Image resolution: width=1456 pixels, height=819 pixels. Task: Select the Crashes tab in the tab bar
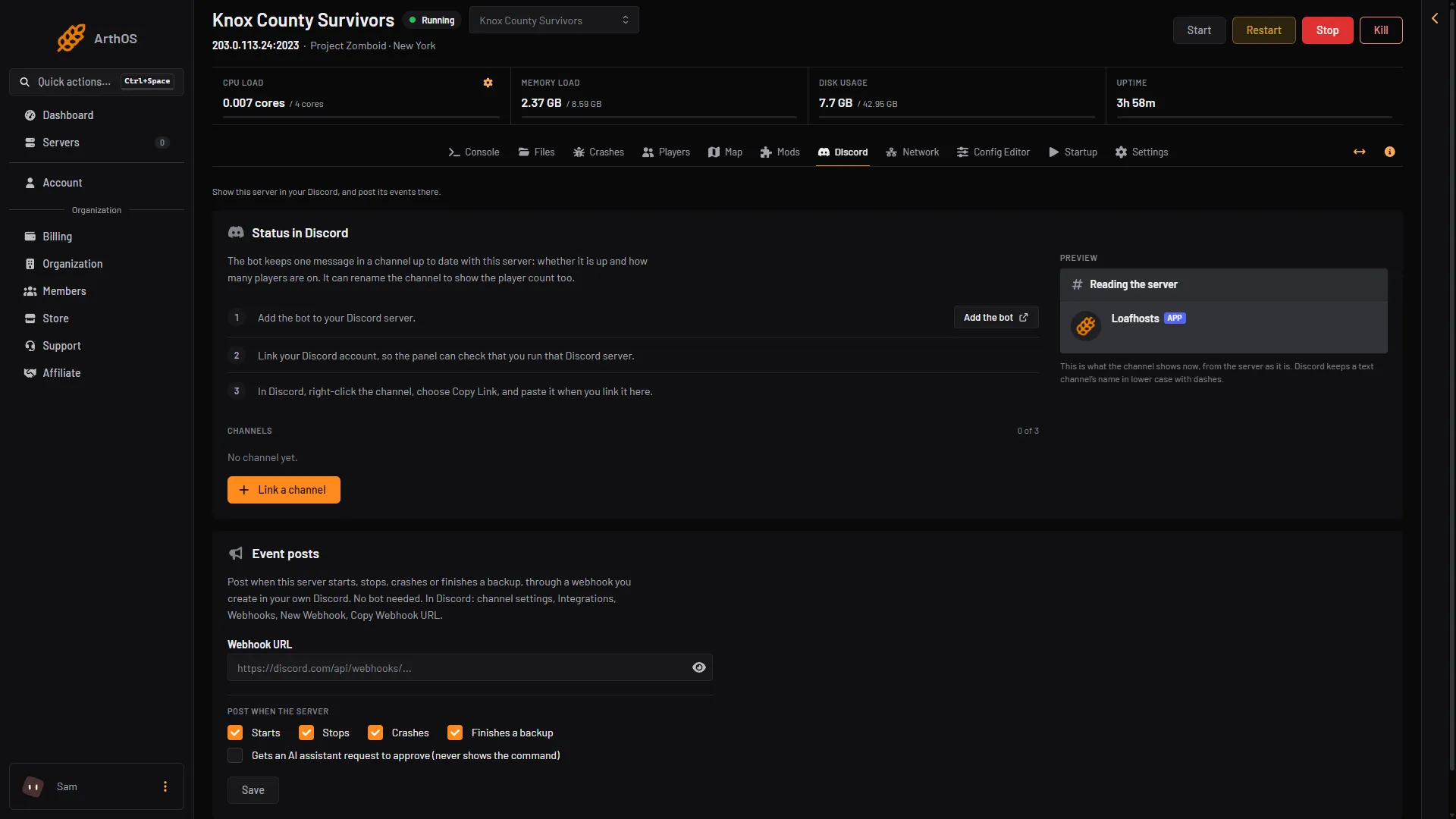tap(599, 152)
